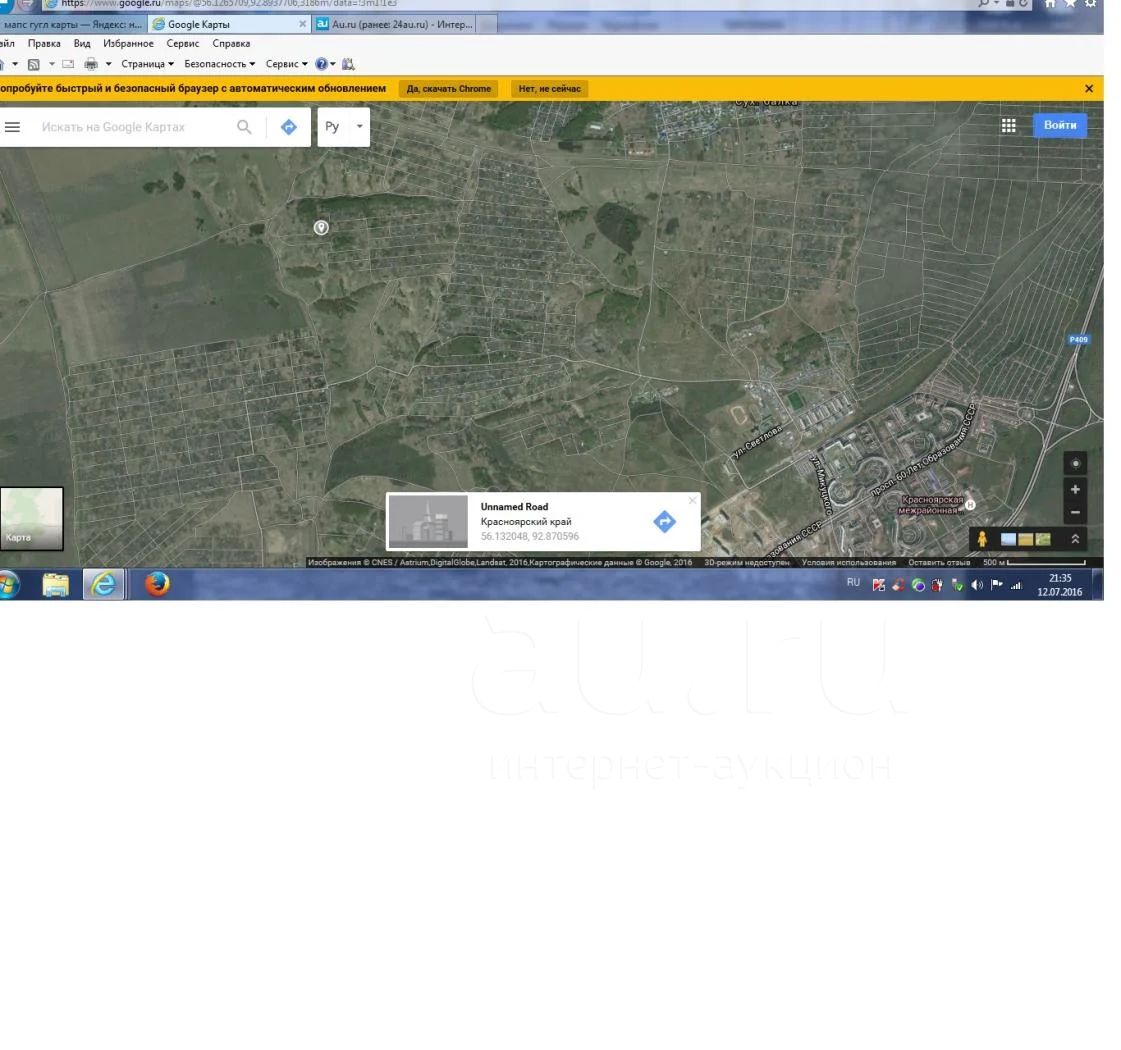Screen dimensions: 1121x1050
Task: Sign in with Войти button
Action: [1060, 125]
